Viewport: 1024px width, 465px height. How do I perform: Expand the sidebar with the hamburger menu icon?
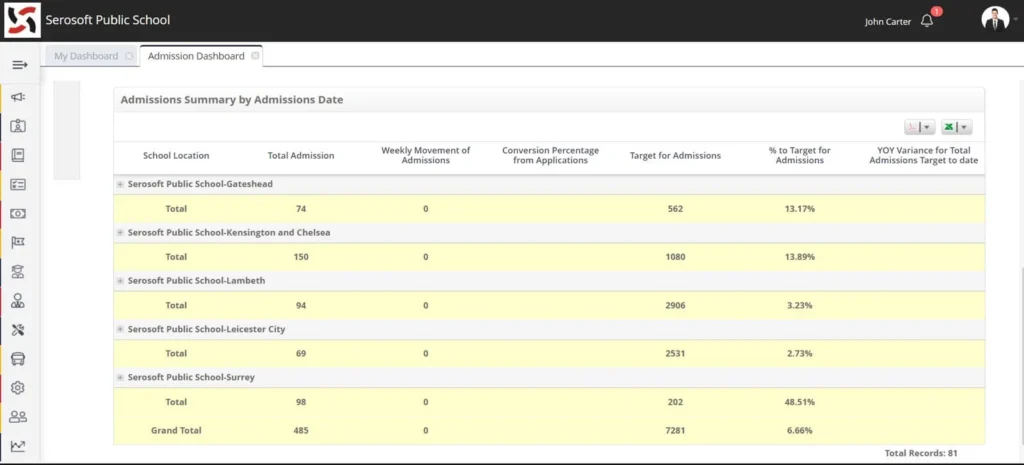[19, 65]
